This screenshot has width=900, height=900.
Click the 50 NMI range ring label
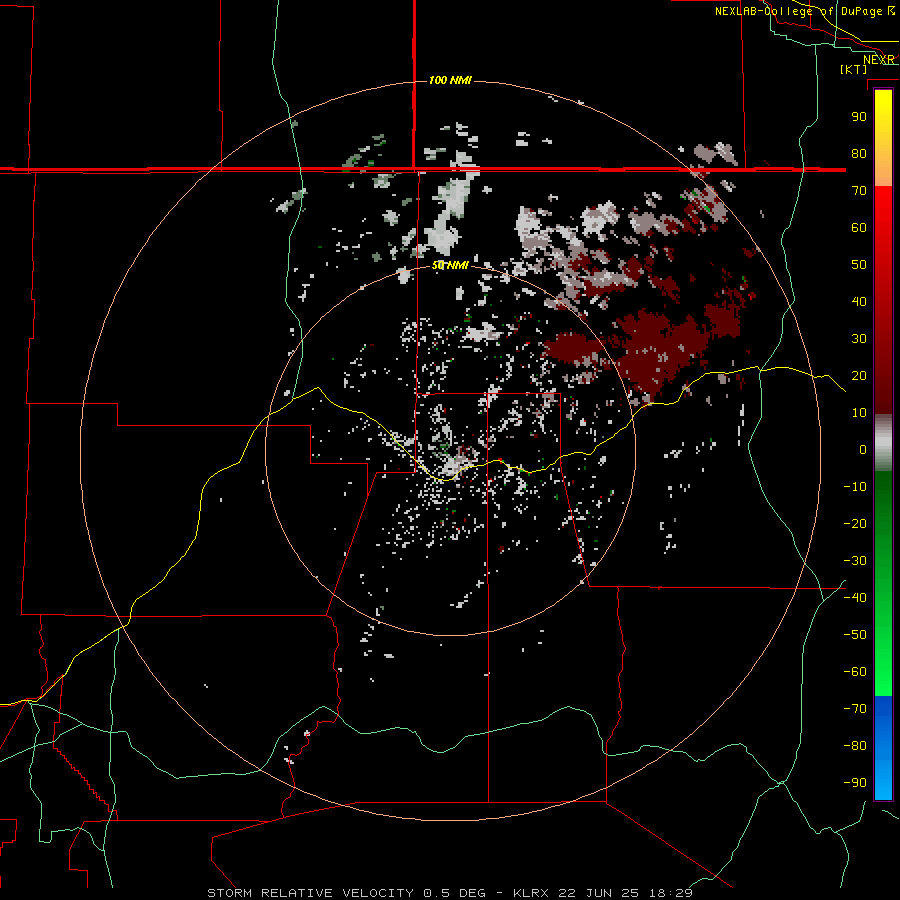tap(450, 265)
